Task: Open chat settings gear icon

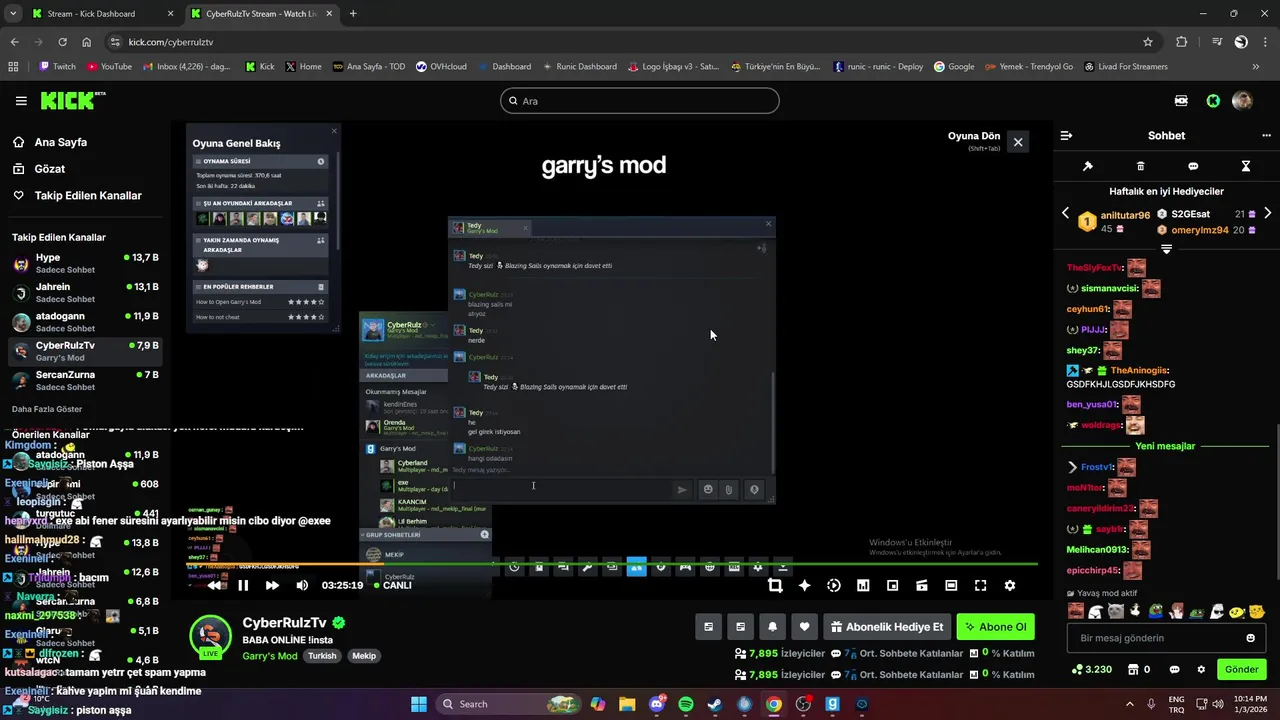Action: coord(1201,670)
